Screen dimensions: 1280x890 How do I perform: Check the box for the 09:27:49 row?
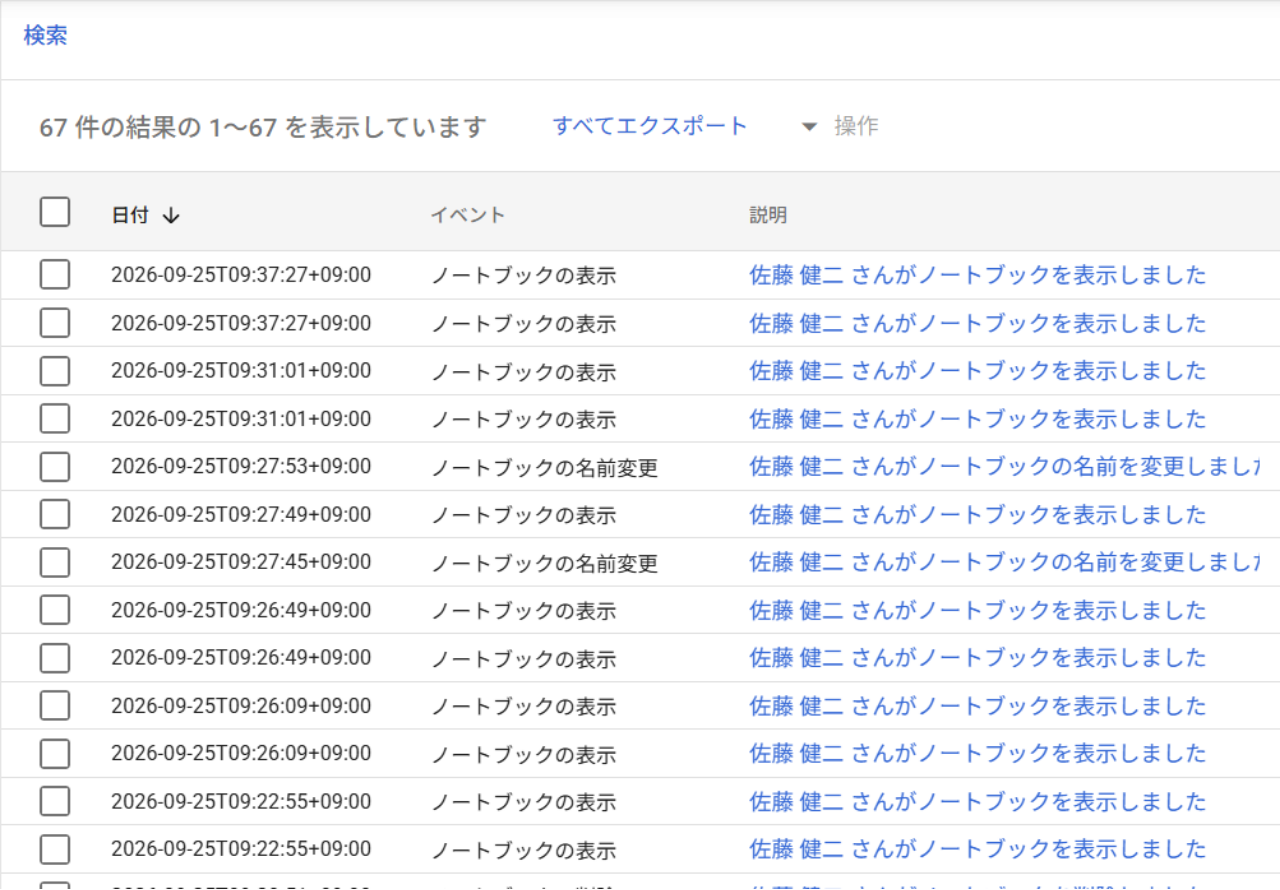55,515
